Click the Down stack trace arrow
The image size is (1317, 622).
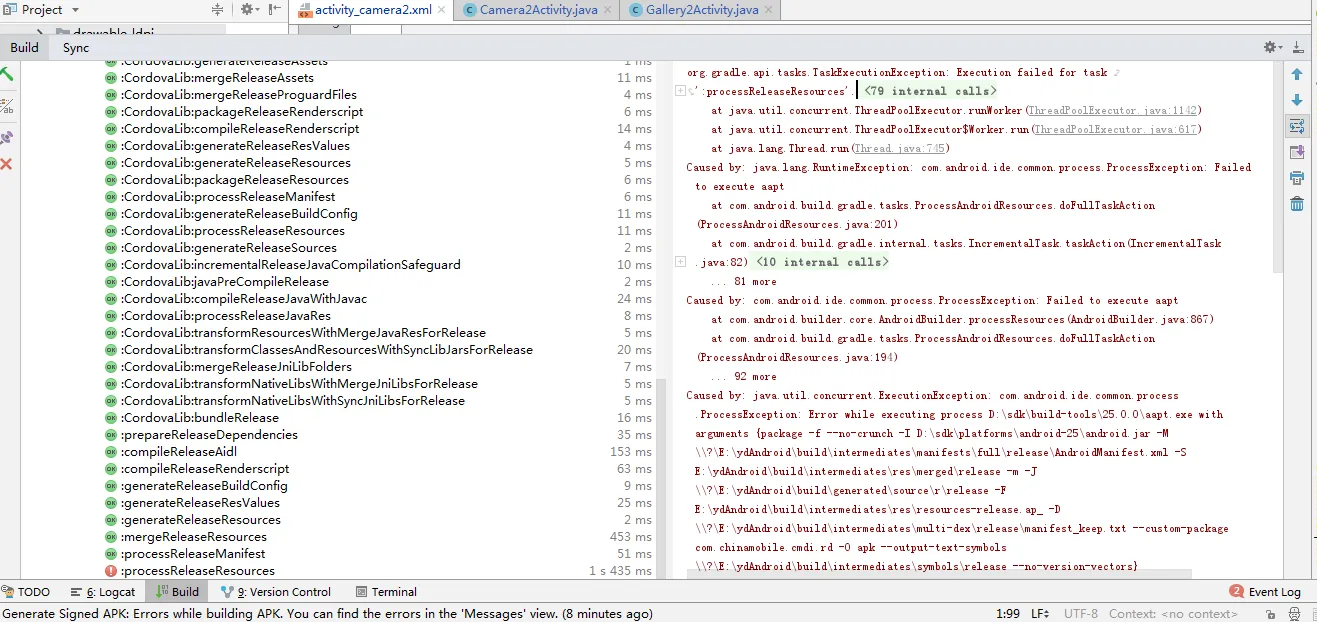click(1296, 100)
